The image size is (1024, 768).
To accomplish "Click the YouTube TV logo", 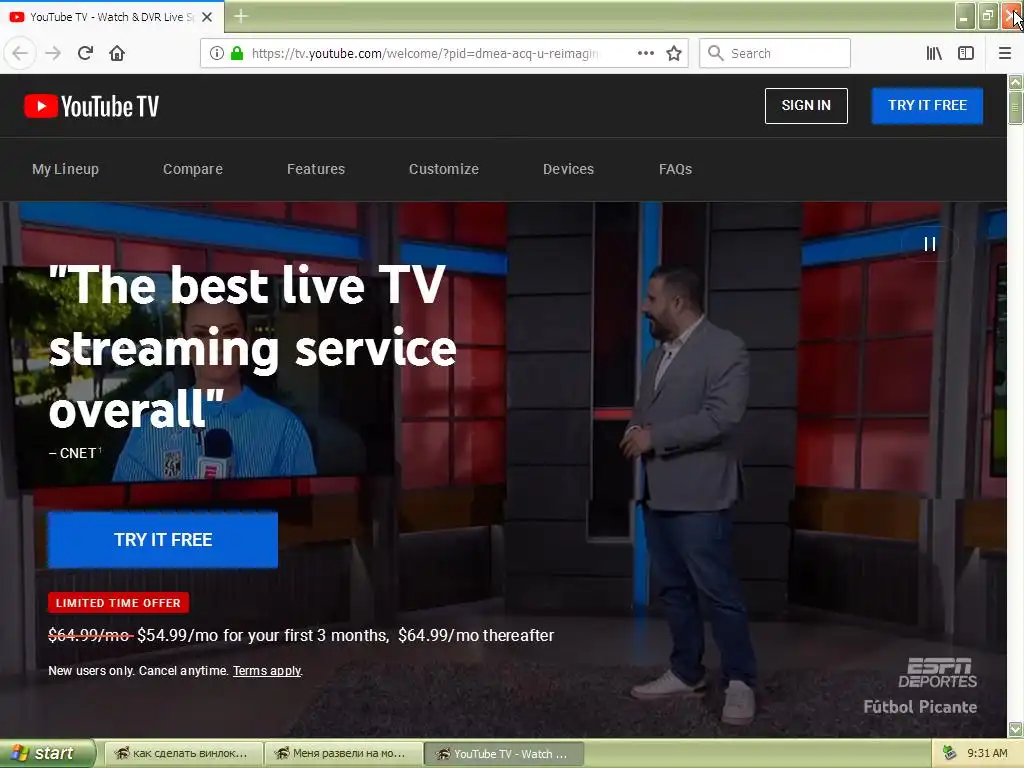I will tap(91, 106).
